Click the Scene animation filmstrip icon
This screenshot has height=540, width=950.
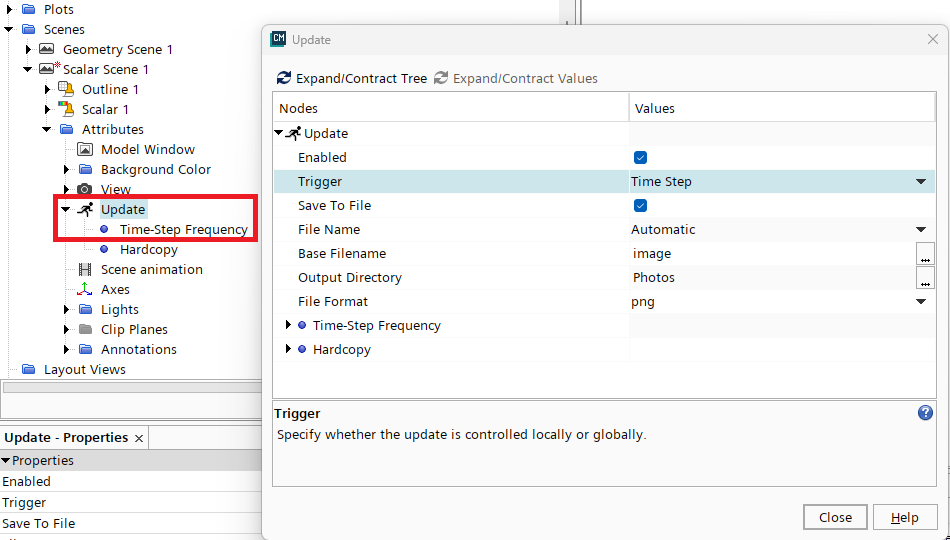click(x=85, y=269)
